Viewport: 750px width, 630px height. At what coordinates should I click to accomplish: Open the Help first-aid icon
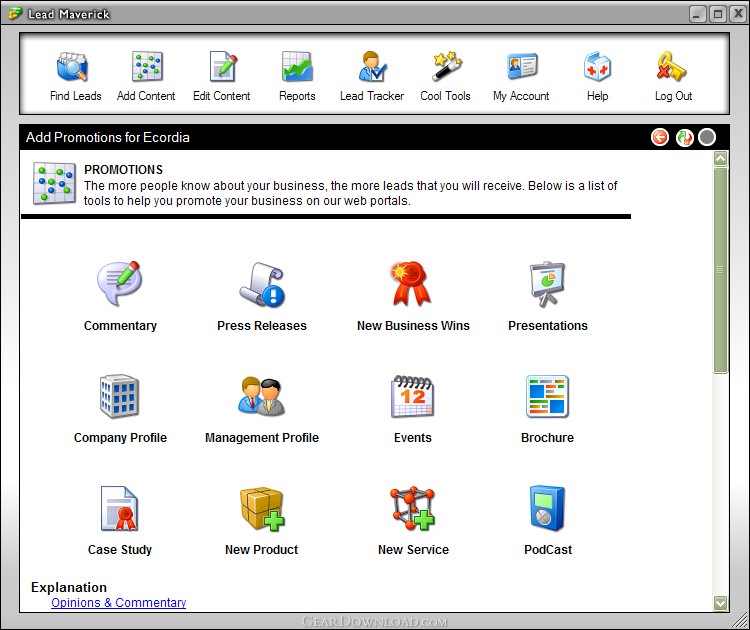click(597, 66)
